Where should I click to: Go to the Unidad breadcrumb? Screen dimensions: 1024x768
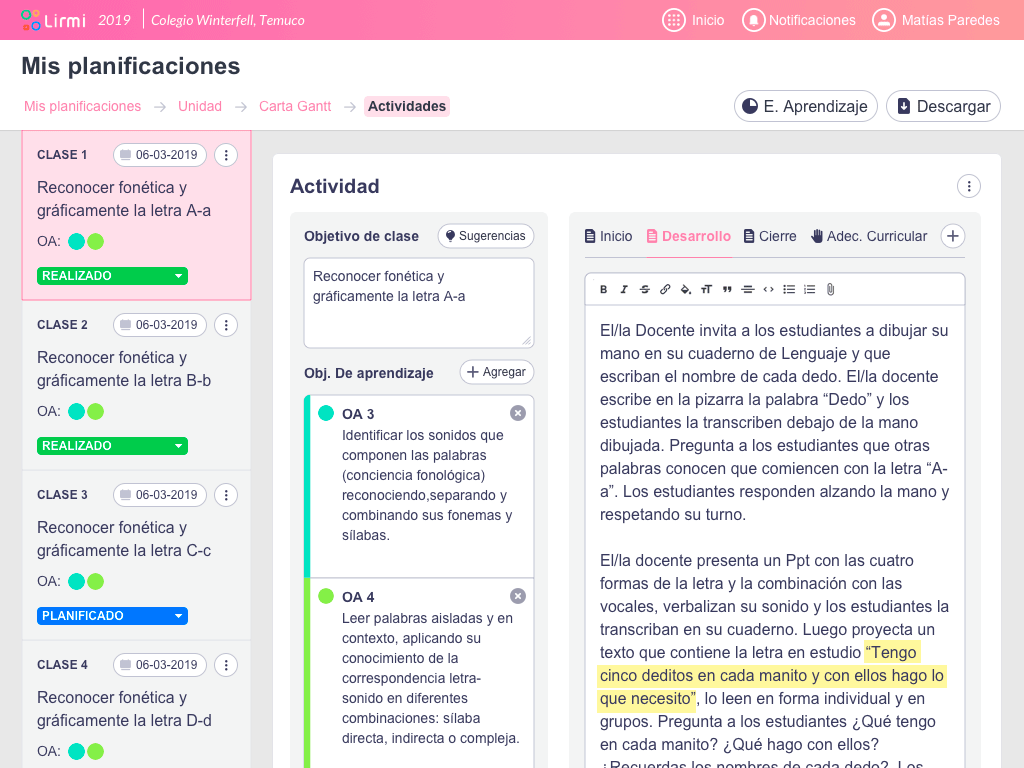point(200,106)
